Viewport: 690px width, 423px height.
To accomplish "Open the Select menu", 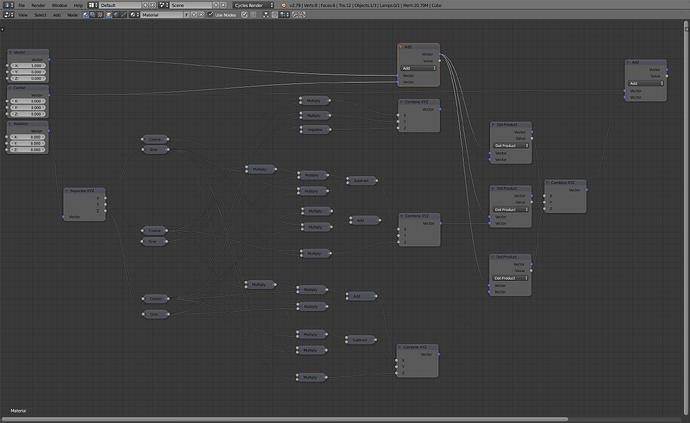I will pos(40,15).
